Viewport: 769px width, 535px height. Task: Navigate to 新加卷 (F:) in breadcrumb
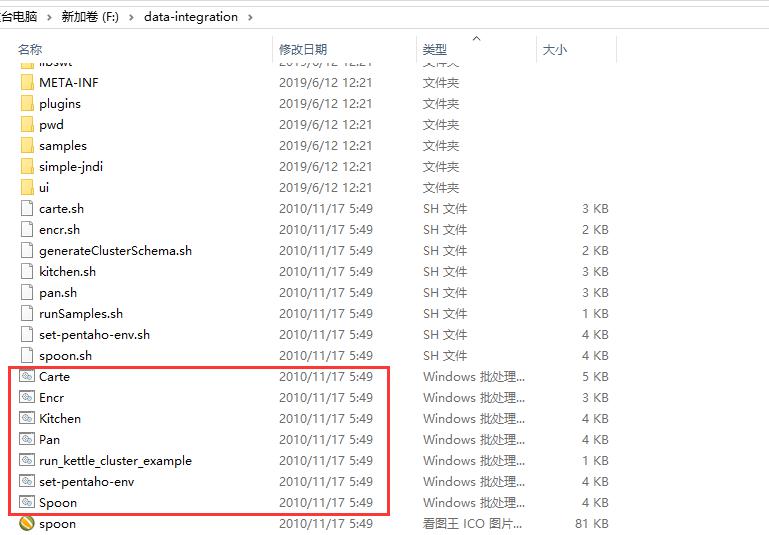(x=90, y=17)
